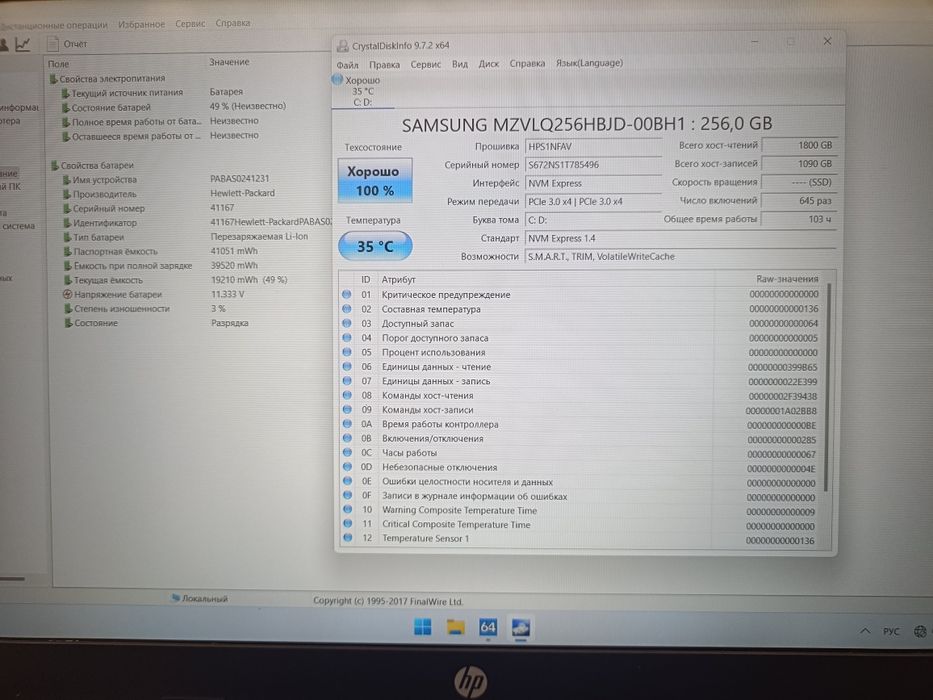Click the status circle icon for Включения/отключения
Viewport: 933px width, 700px height.
(347, 438)
